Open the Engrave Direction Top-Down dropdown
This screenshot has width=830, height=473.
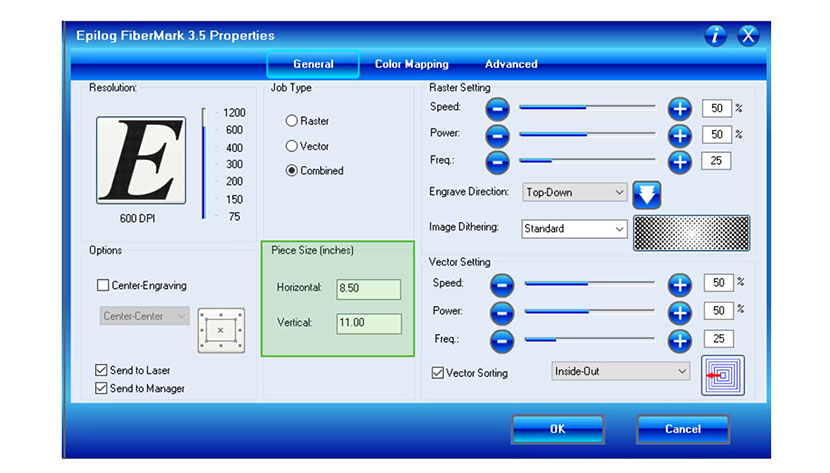573,192
